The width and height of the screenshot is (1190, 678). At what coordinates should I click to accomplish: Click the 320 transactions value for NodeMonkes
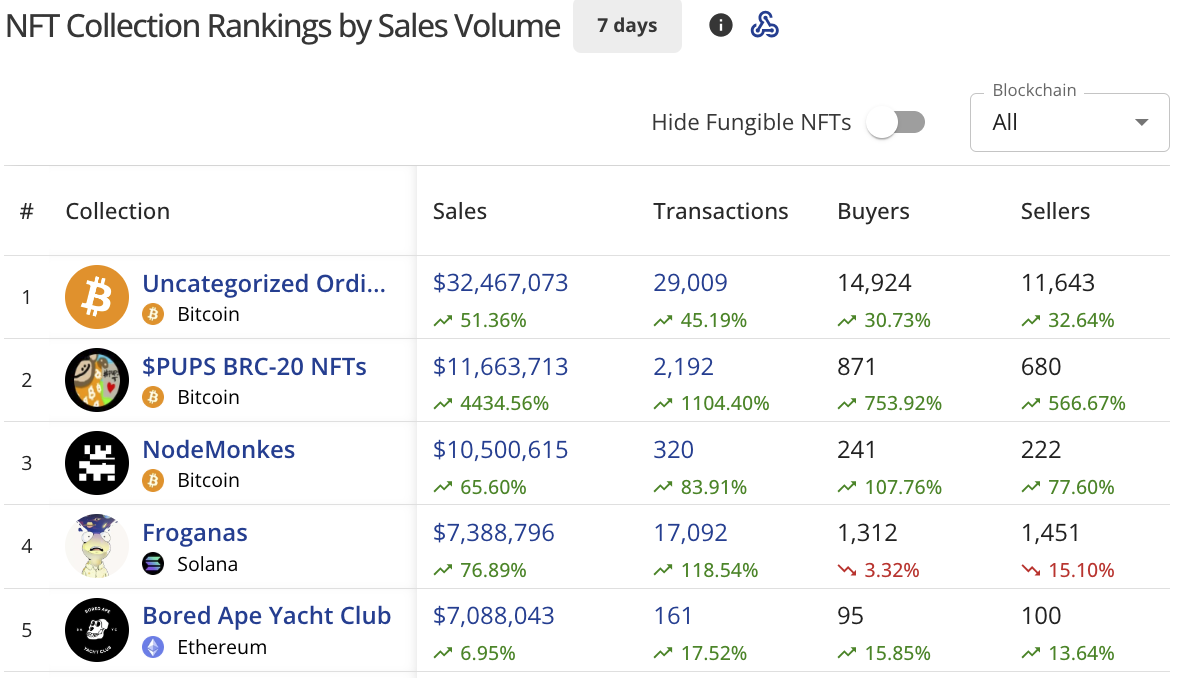click(x=674, y=449)
